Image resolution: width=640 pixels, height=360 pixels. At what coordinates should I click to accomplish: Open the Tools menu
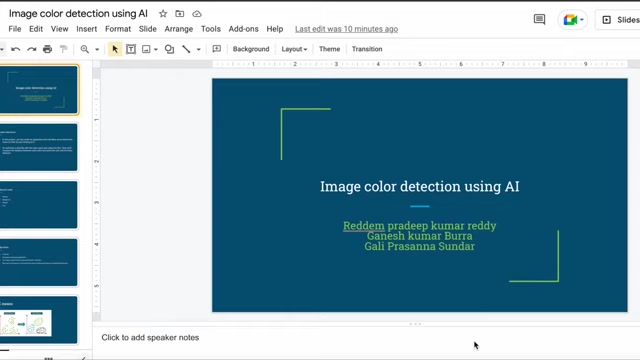click(x=211, y=29)
